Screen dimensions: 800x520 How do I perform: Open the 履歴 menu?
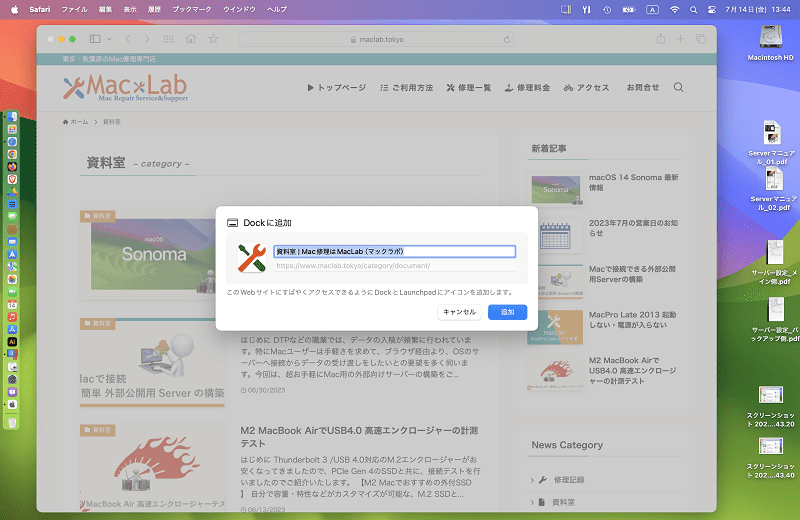click(x=154, y=9)
